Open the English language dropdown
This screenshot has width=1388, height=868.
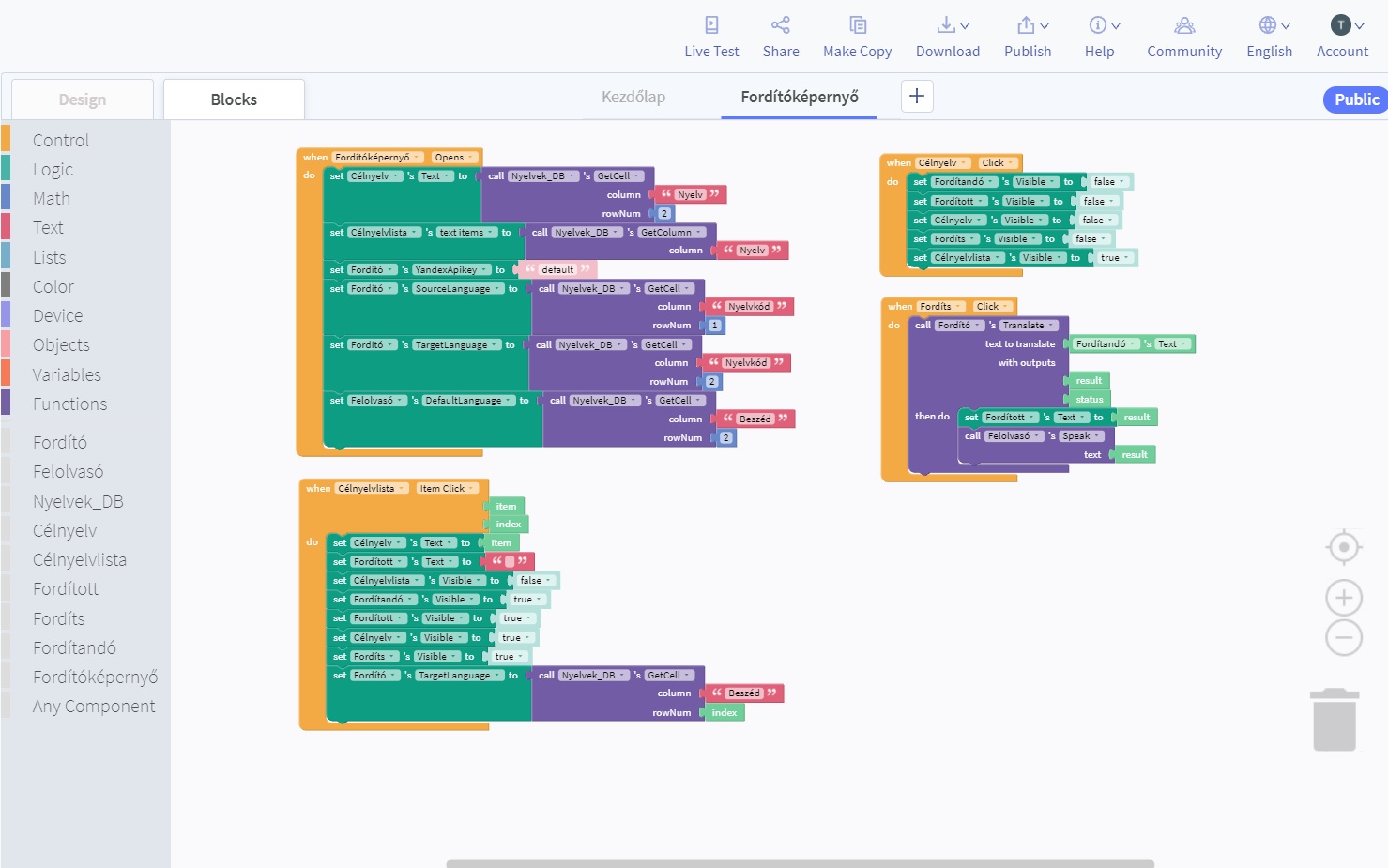1270,37
